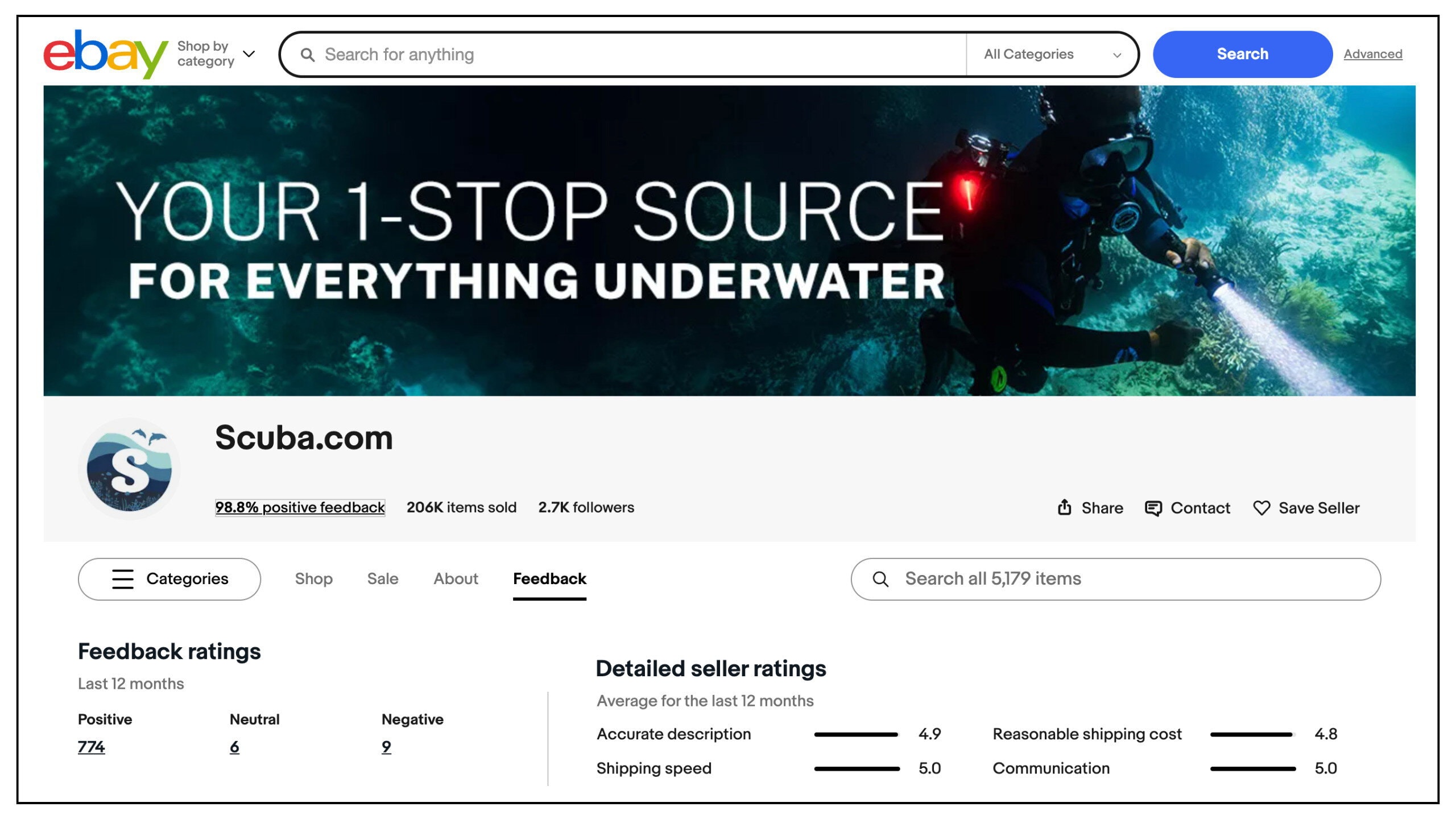This screenshot has height=819, width=1456.
Task: Click the Shipping speed rating bar
Action: (857, 768)
